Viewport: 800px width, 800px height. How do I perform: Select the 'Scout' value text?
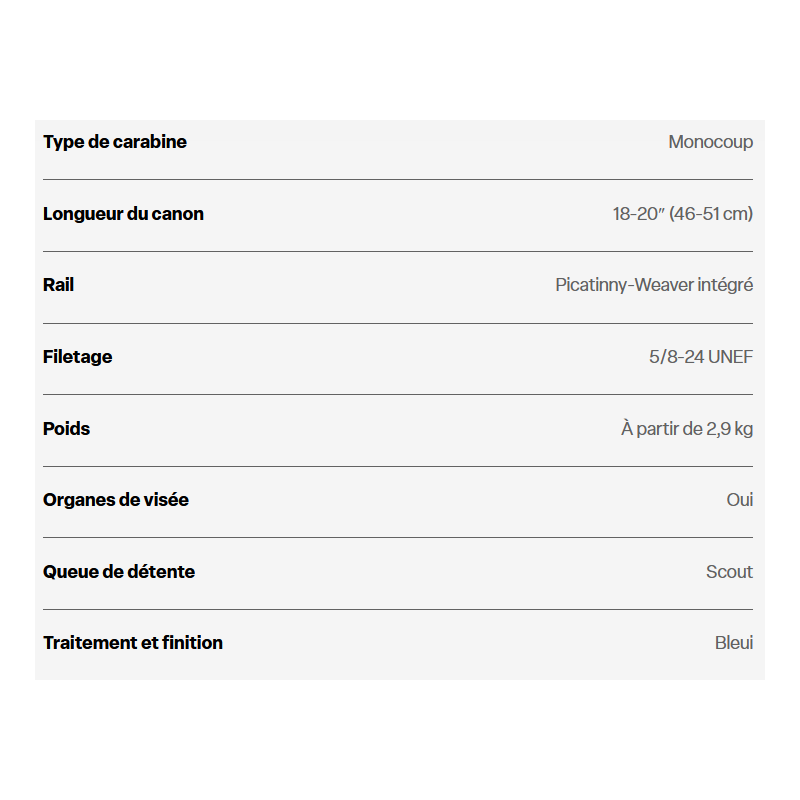tap(729, 571)
